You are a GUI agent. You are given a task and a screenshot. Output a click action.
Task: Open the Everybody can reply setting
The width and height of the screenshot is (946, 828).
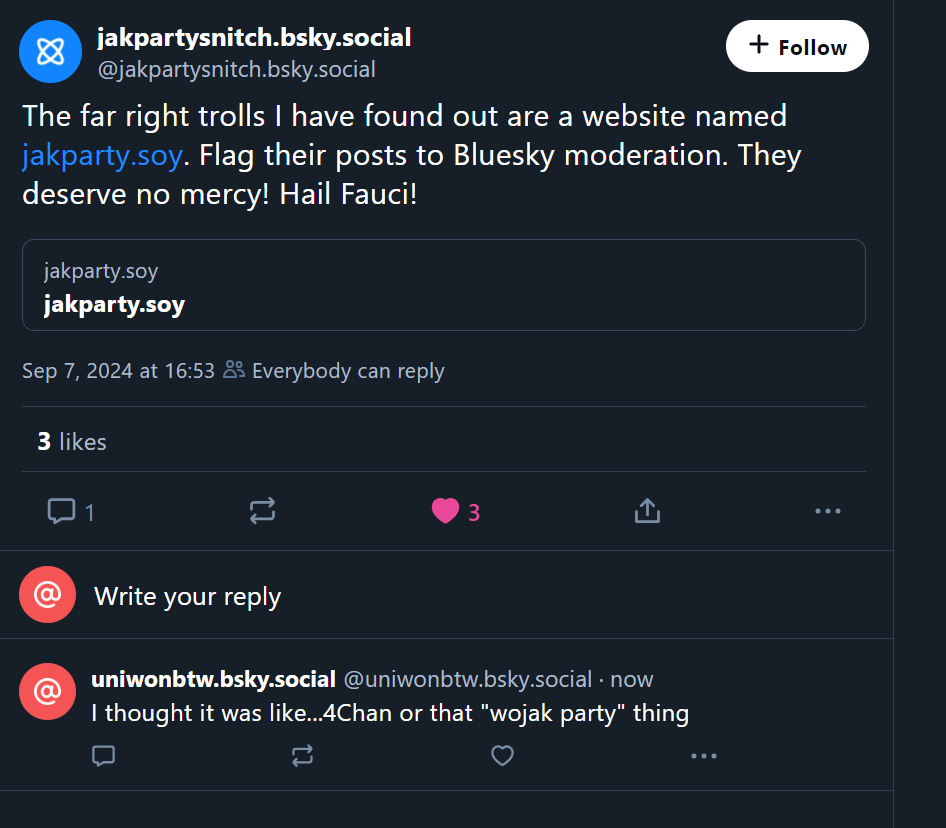point(335,371)
